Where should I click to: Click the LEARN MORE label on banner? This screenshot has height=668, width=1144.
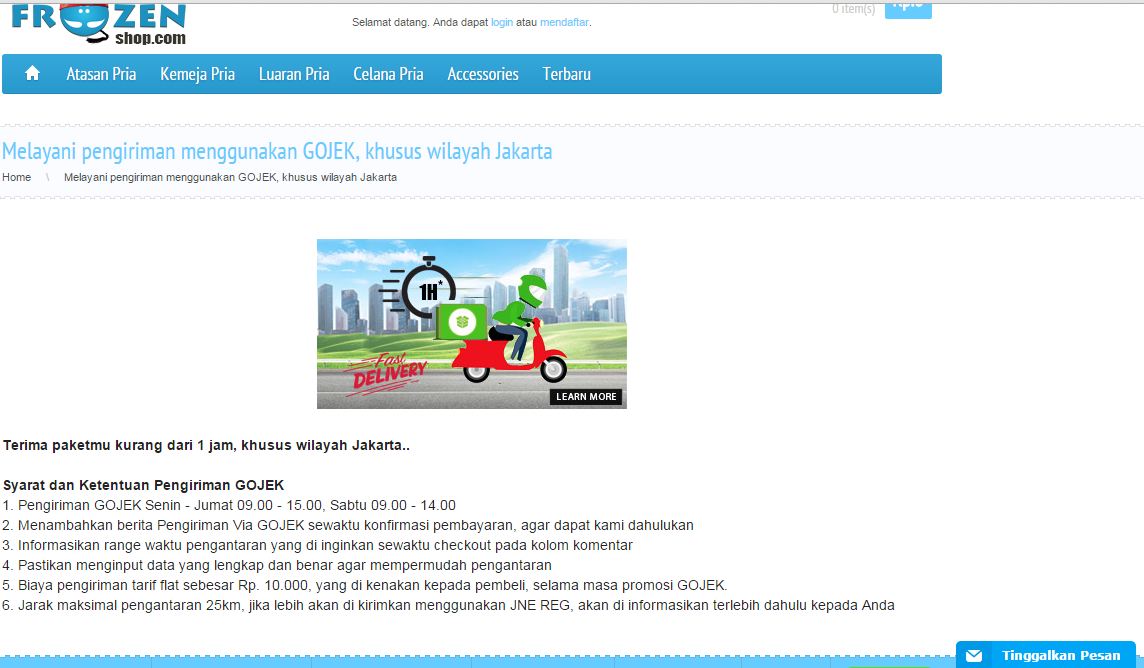(586, 397)
